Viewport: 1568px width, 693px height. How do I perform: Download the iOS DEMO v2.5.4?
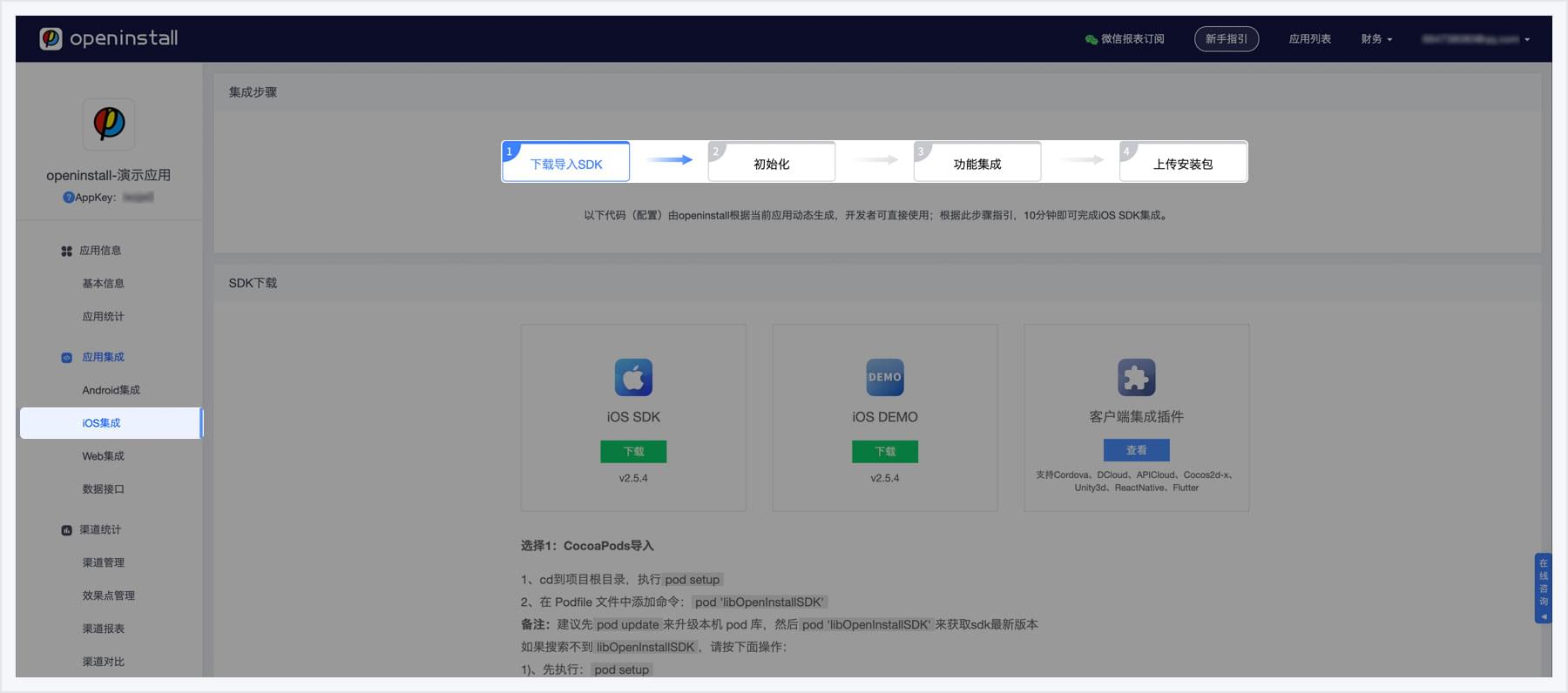point(885,451)
